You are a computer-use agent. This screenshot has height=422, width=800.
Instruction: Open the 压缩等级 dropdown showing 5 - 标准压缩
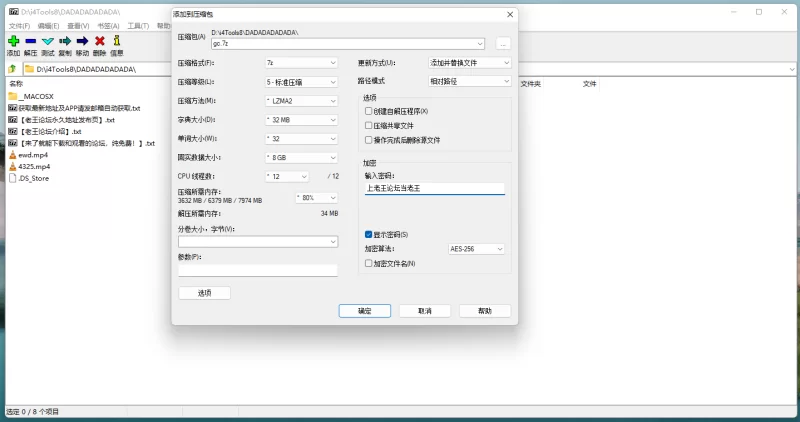(x=302, y=82)
